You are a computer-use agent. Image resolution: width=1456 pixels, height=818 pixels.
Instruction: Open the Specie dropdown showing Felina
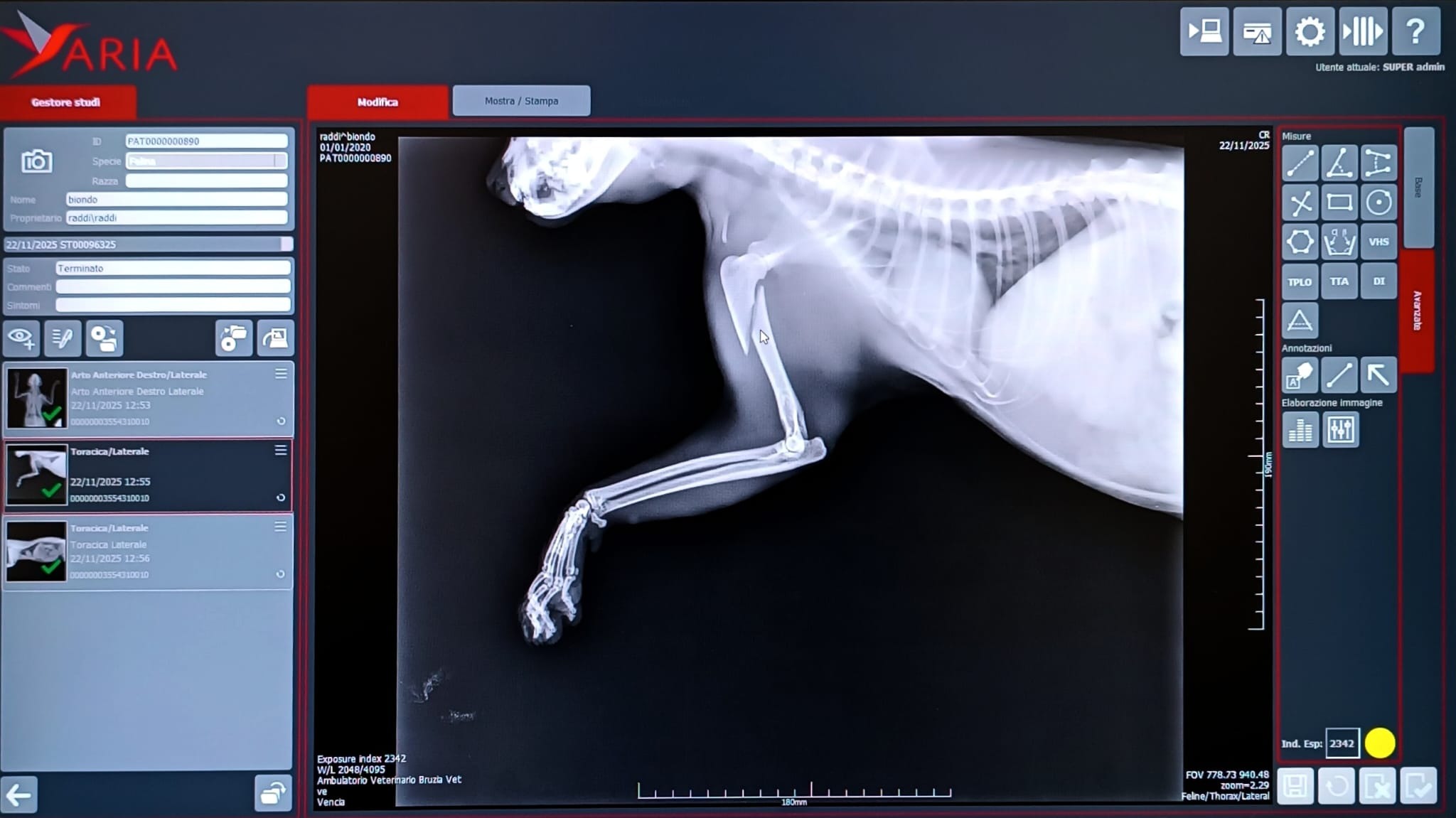pos(206,161)
